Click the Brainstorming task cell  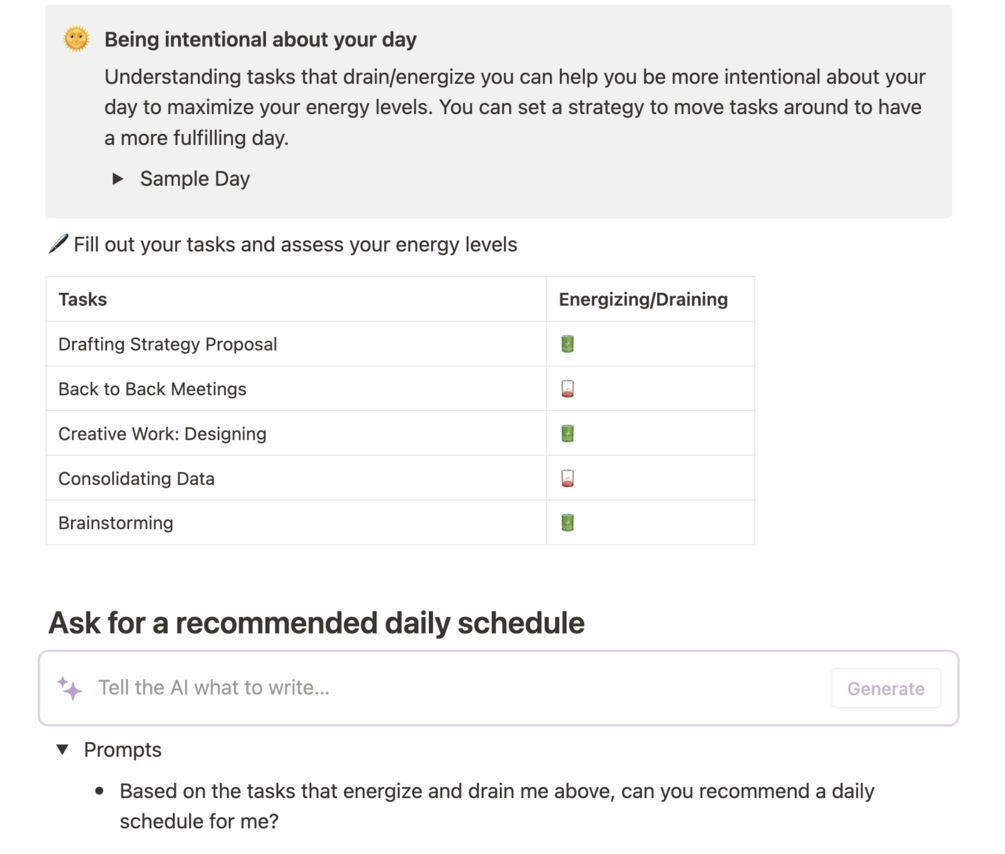pos(116,523)
